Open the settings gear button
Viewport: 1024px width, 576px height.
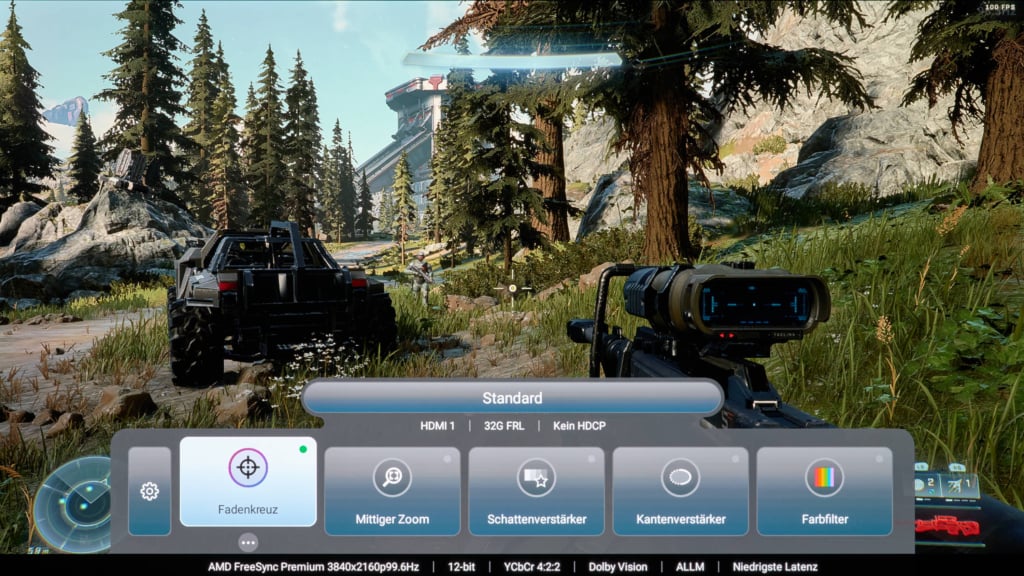150,491
